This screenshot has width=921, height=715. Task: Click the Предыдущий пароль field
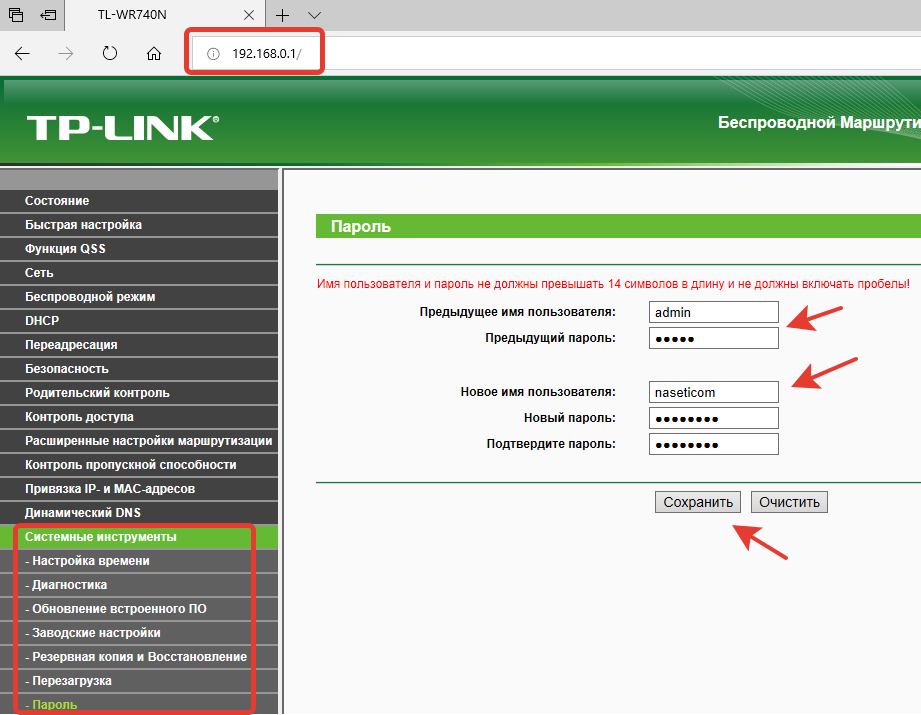pyautogui.click(x=714, y=338)
